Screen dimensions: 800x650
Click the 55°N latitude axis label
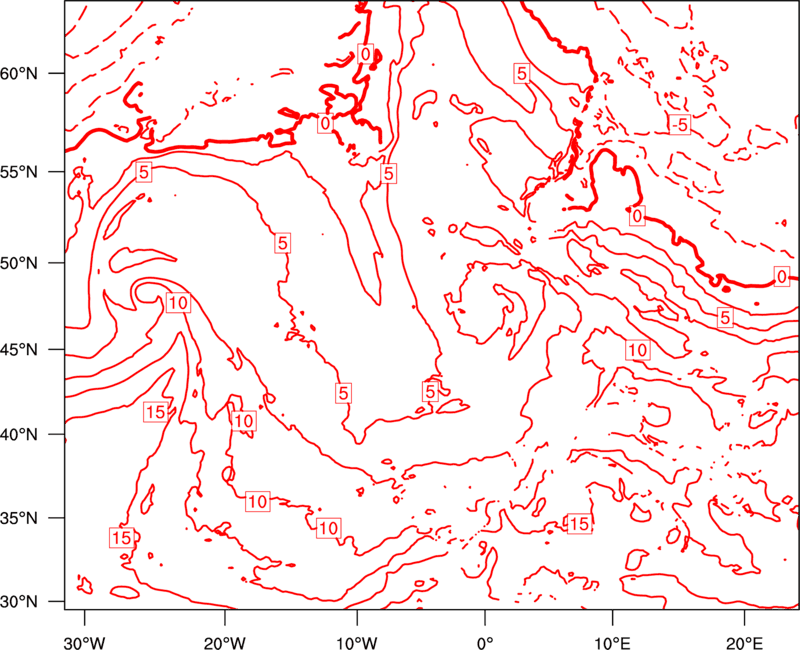[x=19, y=172]
